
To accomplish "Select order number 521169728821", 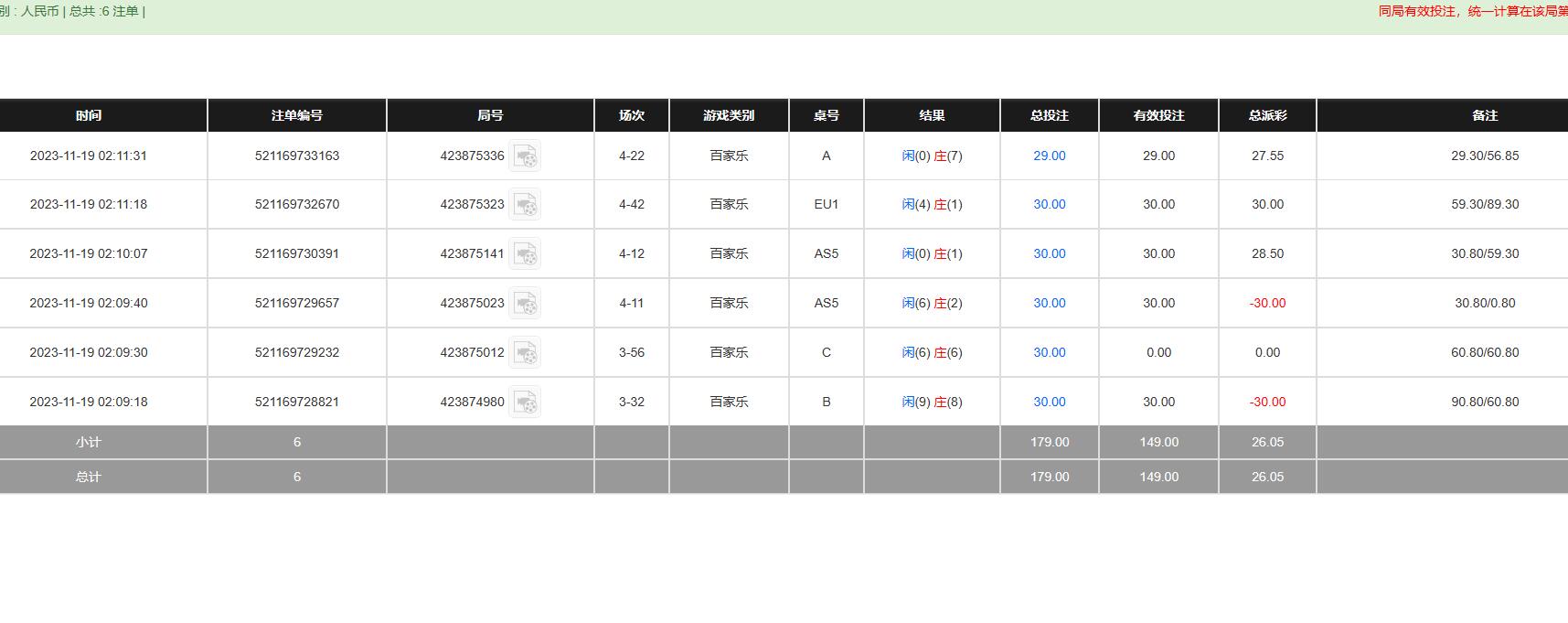I will (x=297, y=402).
